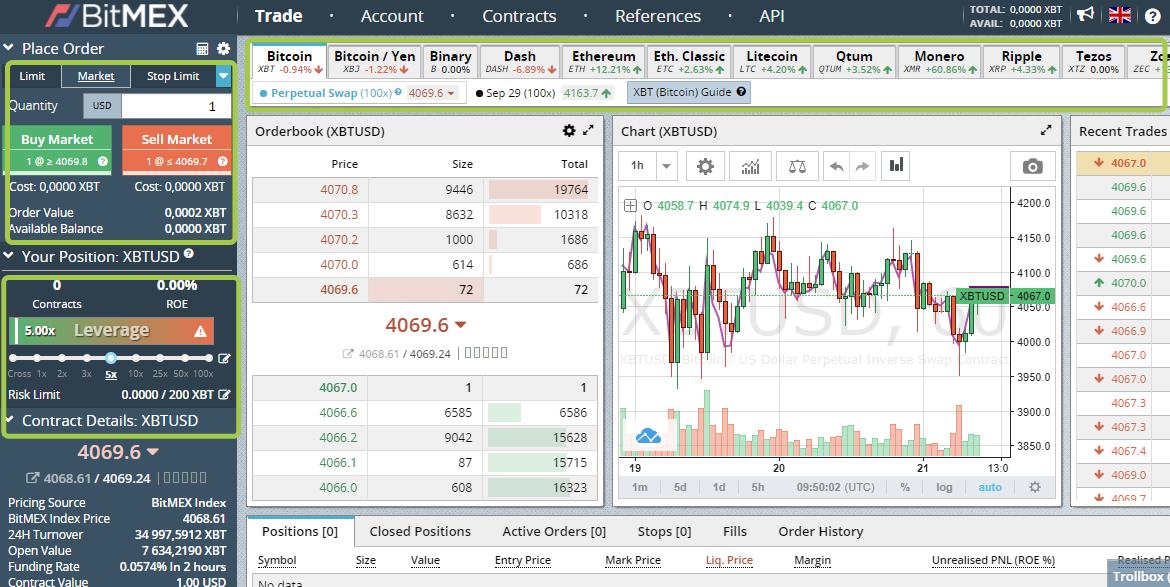The width and height of the screenshot is (1170, 587).
Task: Redo the chart action
Action: pos(862,166)
